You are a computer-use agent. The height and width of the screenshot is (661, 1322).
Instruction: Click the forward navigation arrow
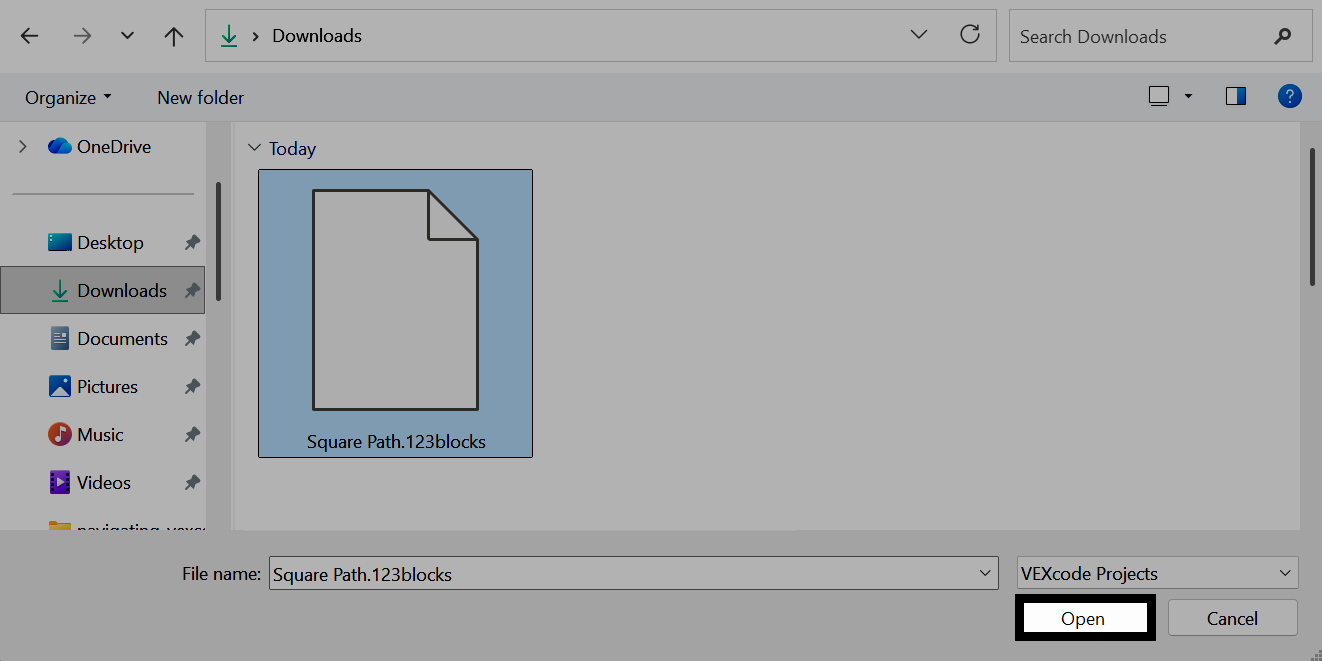[x=82, y=36]
